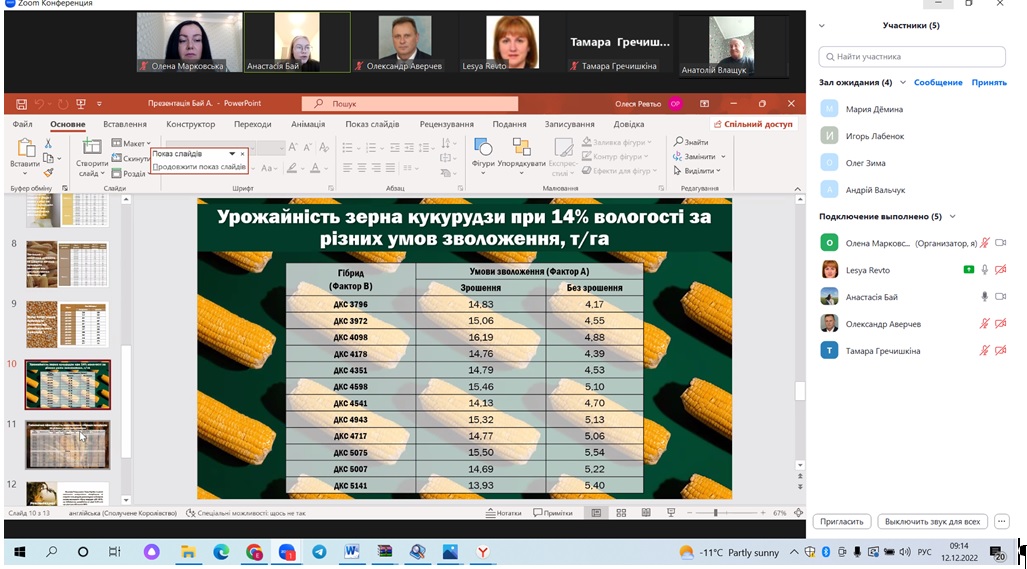Image resolution: width=1027 pixels, height=569 pixels.
Task: Start slideshow from quick access toolbar icon
Action: click(x=81, y=104)
